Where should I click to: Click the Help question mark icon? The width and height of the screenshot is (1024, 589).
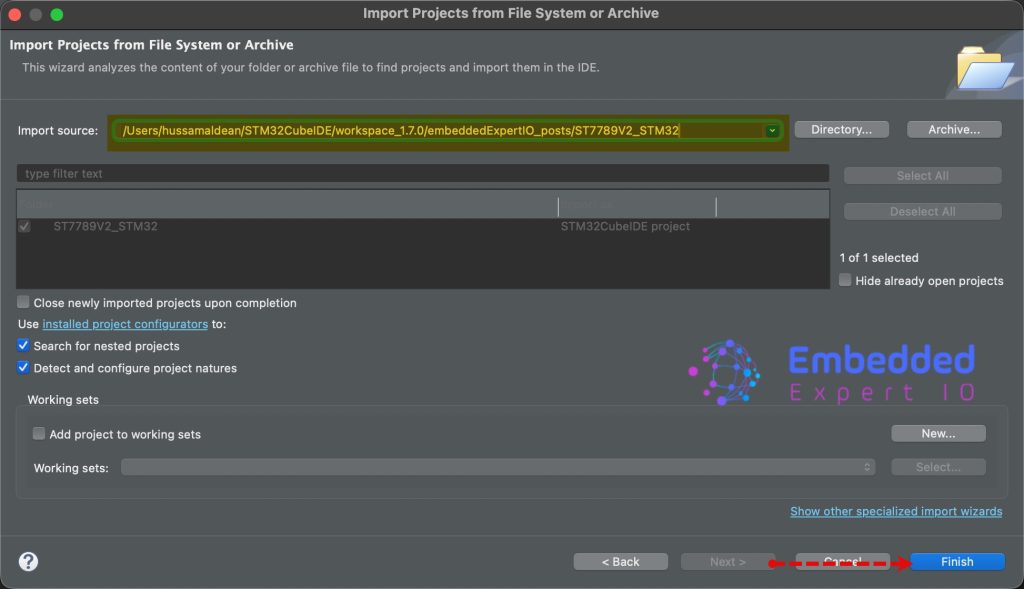click(x=28, y=561)
